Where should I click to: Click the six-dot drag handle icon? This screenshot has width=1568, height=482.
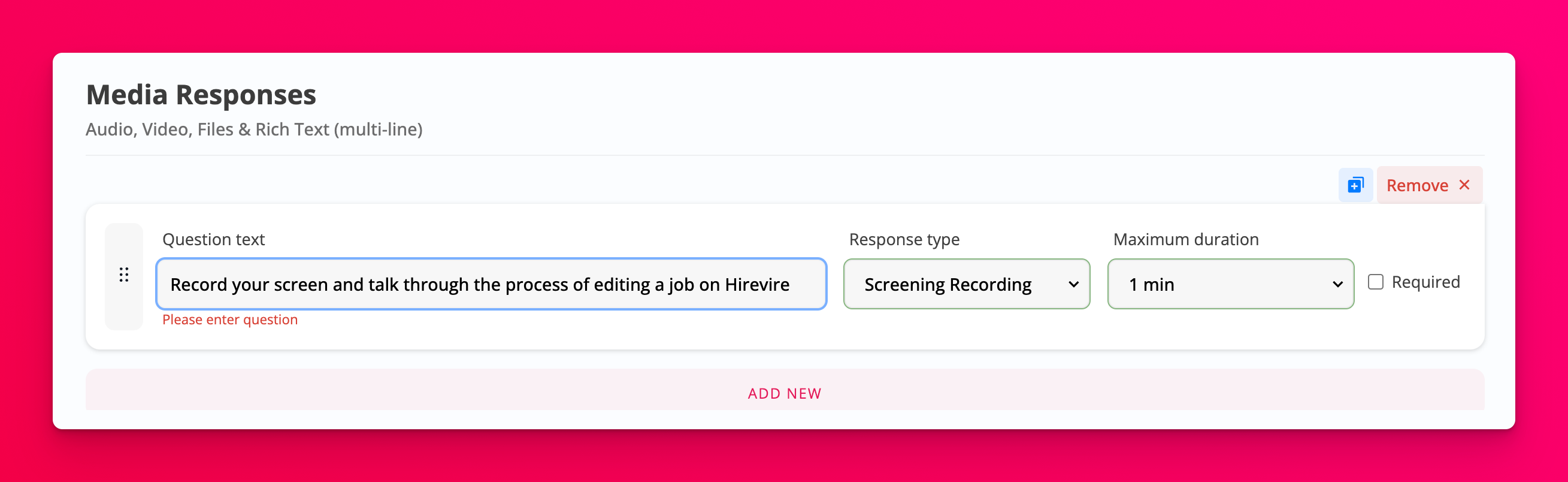[124, 275]
